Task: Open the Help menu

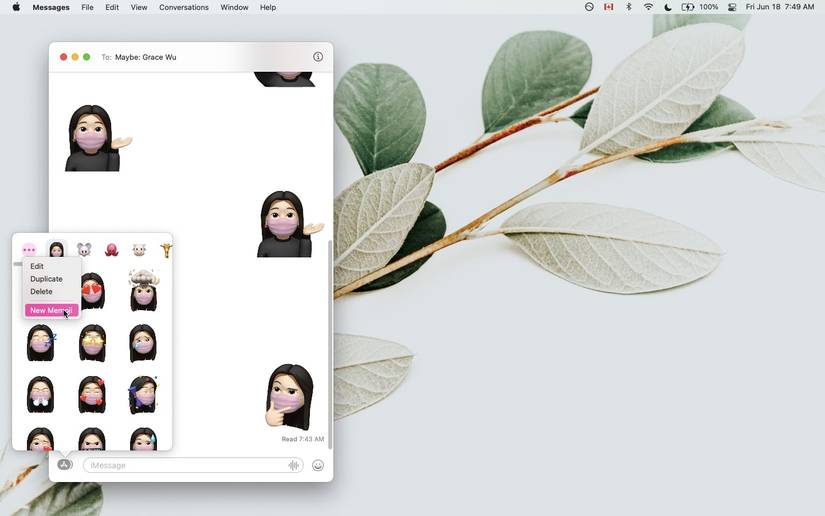Action: [x=268, y=7]
